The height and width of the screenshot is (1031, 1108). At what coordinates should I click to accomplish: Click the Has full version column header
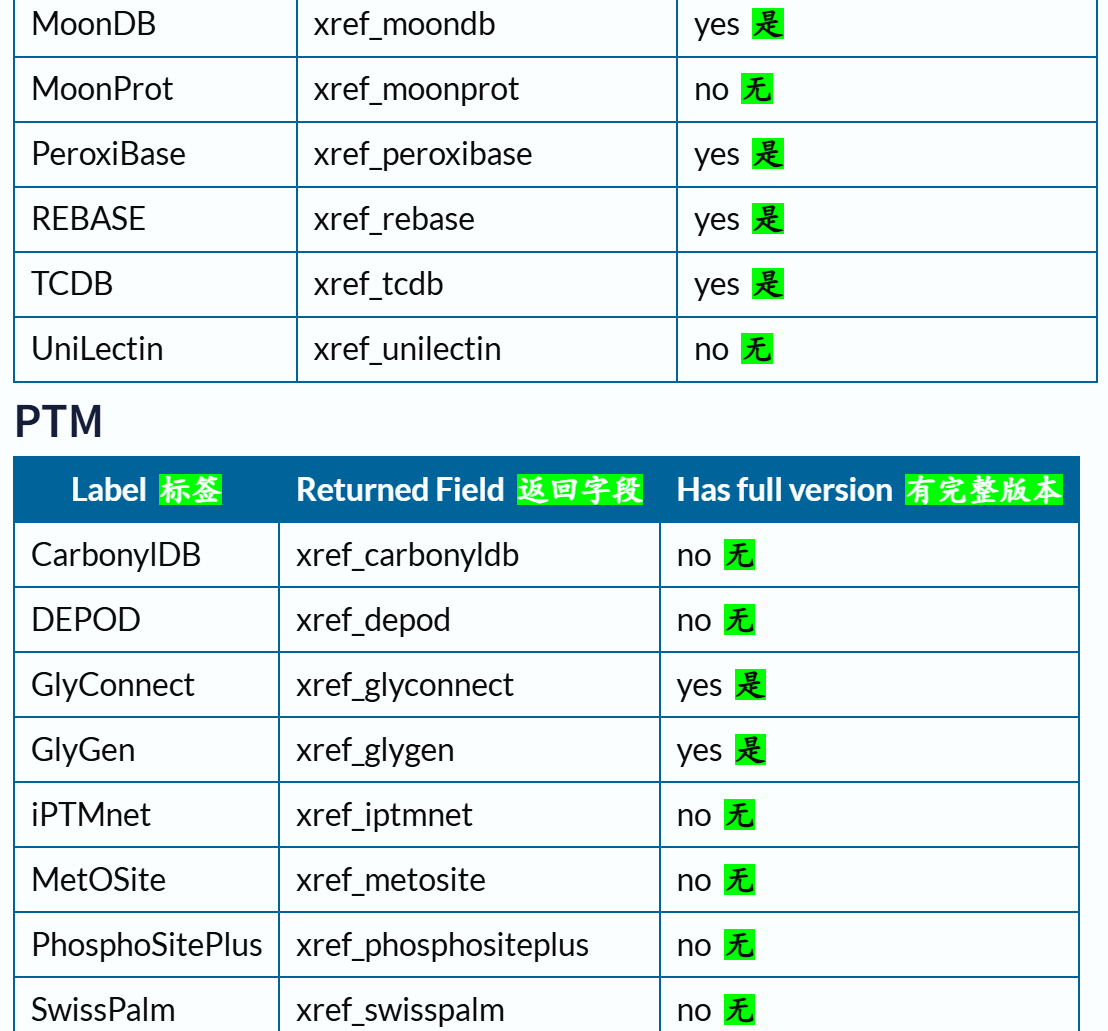tap(869, 490)
